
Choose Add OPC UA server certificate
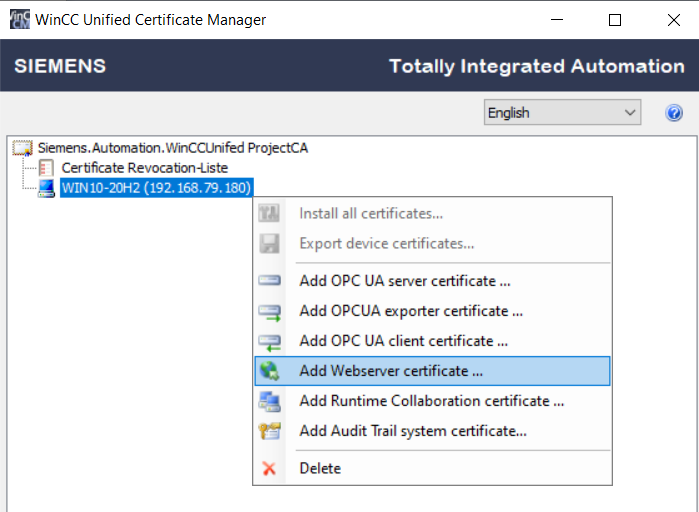coord(405,281)
